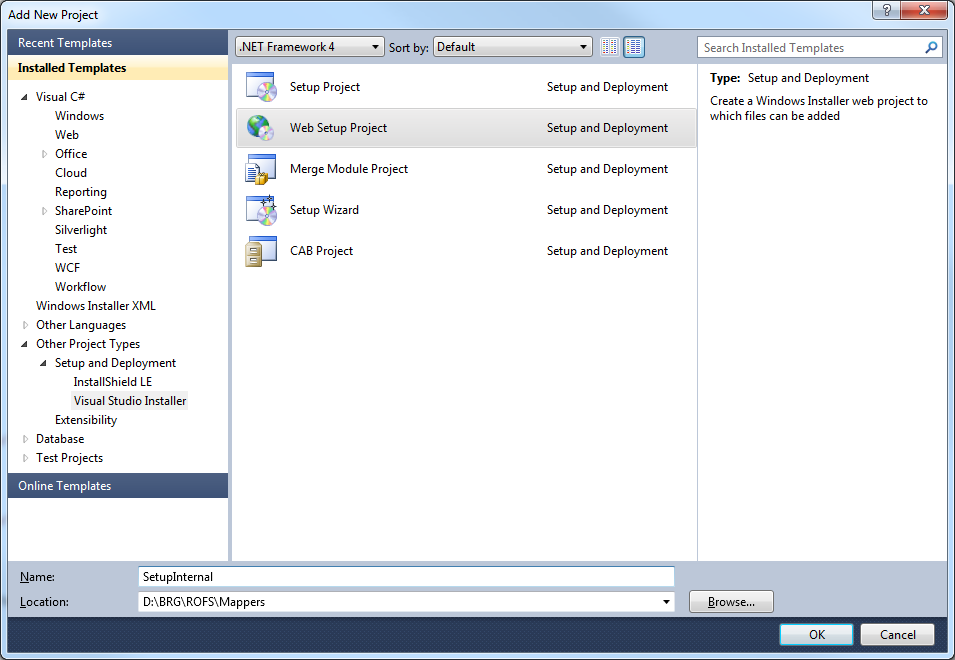
Task: Select the Setup Project template name
Action: pyautogui.click(x=325, y=87)
